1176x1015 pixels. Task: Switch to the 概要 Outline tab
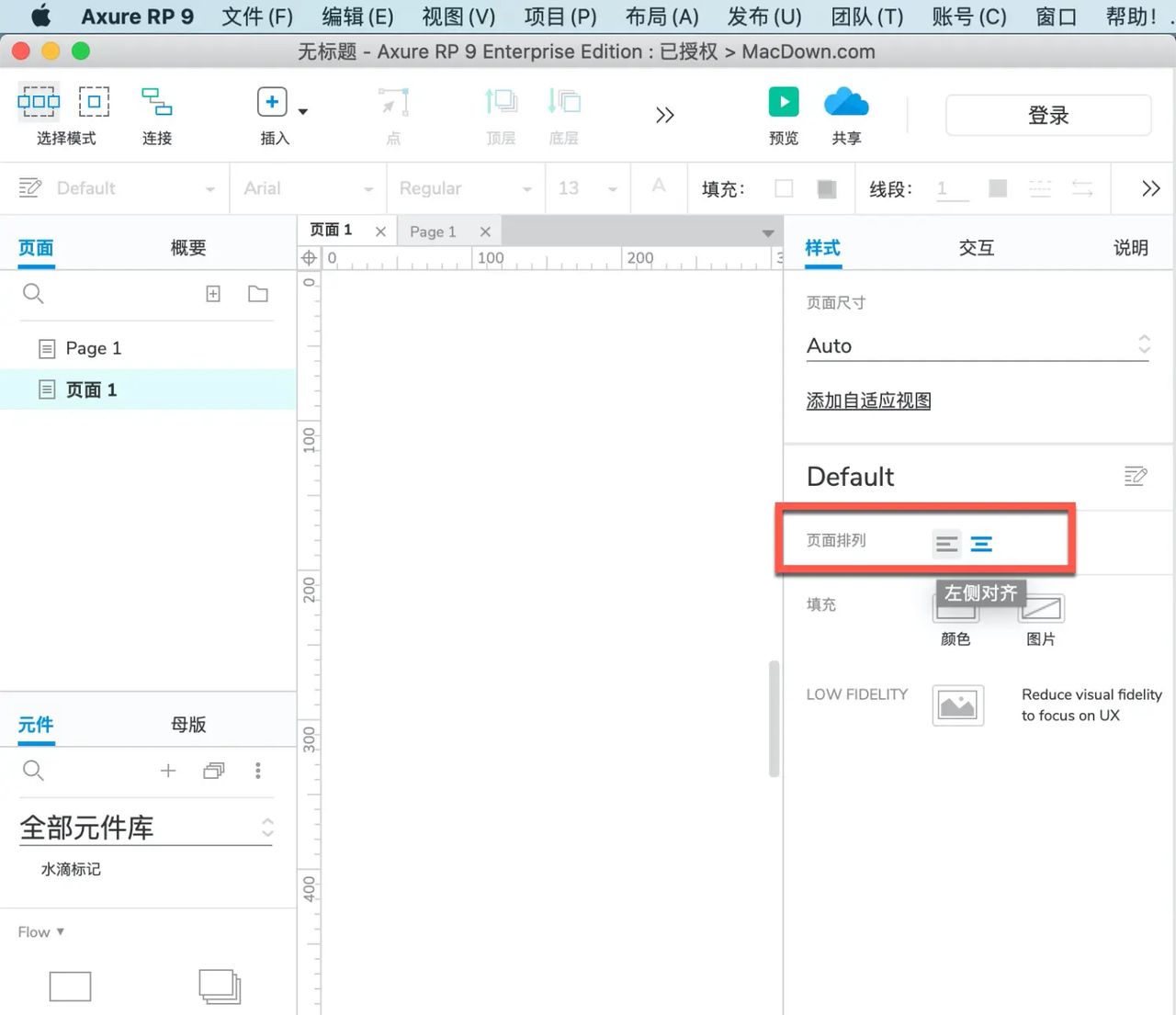coord(188,248)
